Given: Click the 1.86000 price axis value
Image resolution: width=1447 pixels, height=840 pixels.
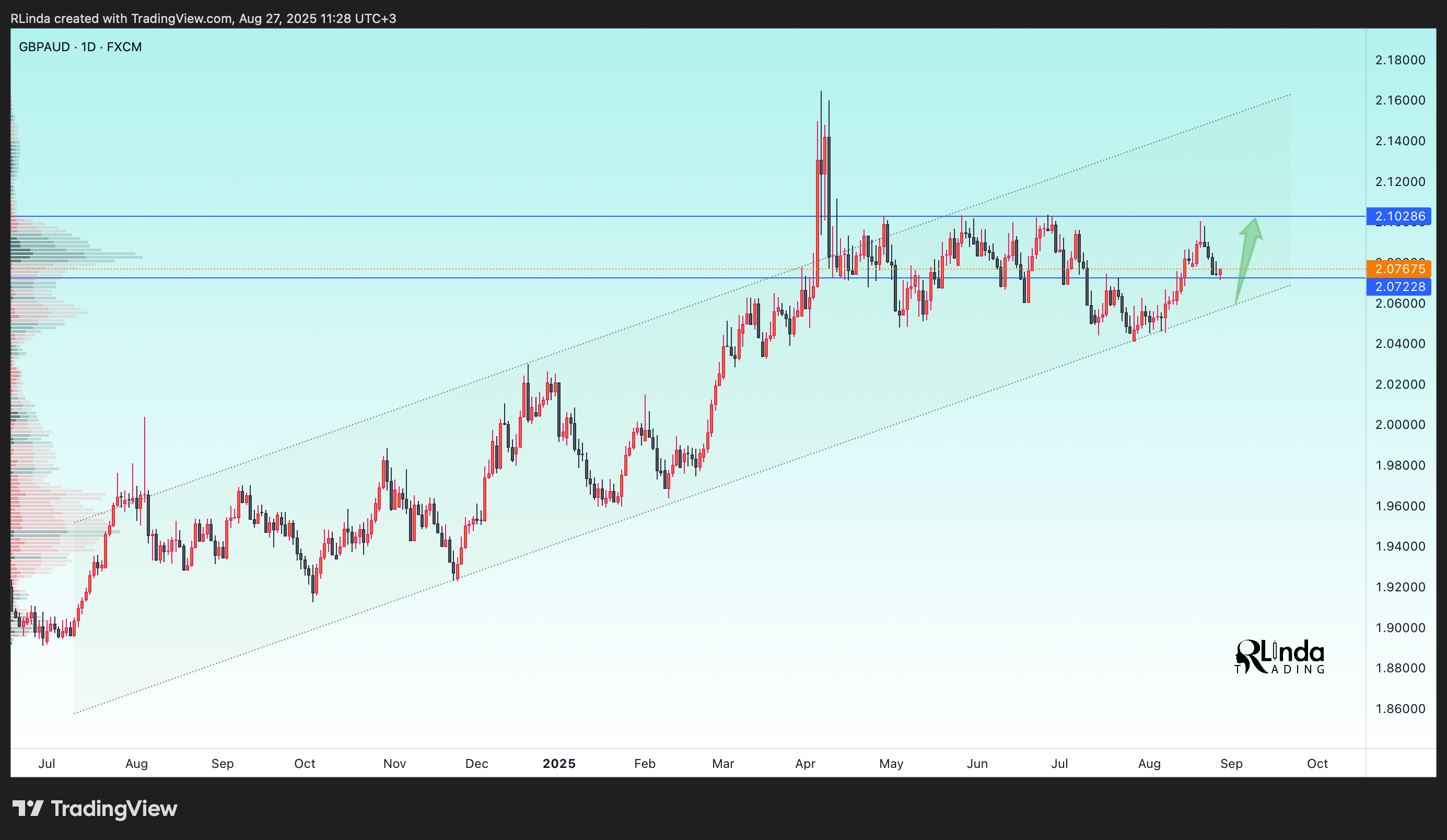Looking at the screenshot, I should [1400, 708].
